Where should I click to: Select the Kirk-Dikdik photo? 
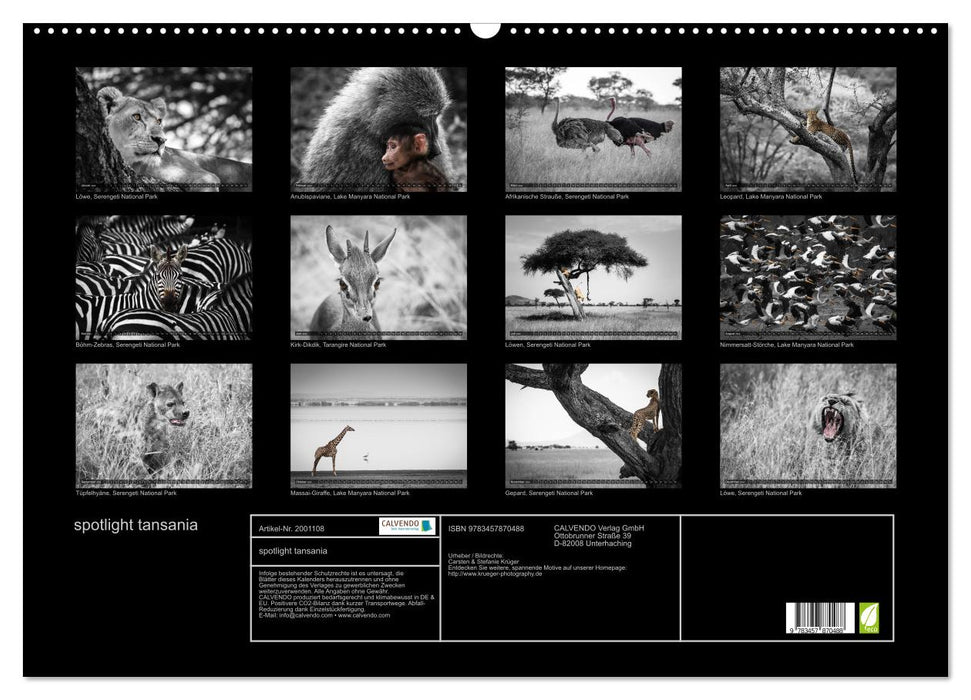(378, 277)
